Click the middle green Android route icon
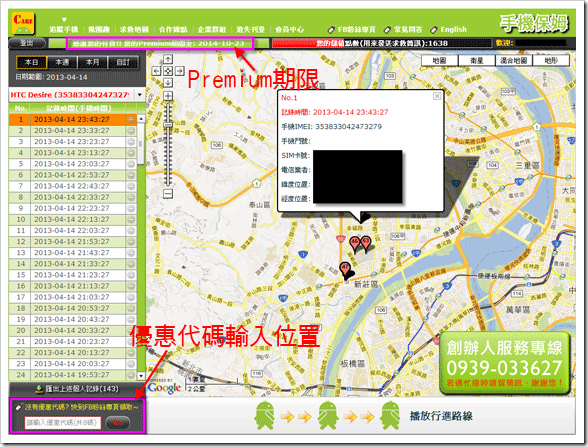This screenshot has height=447, width=588. pos(328,416)
